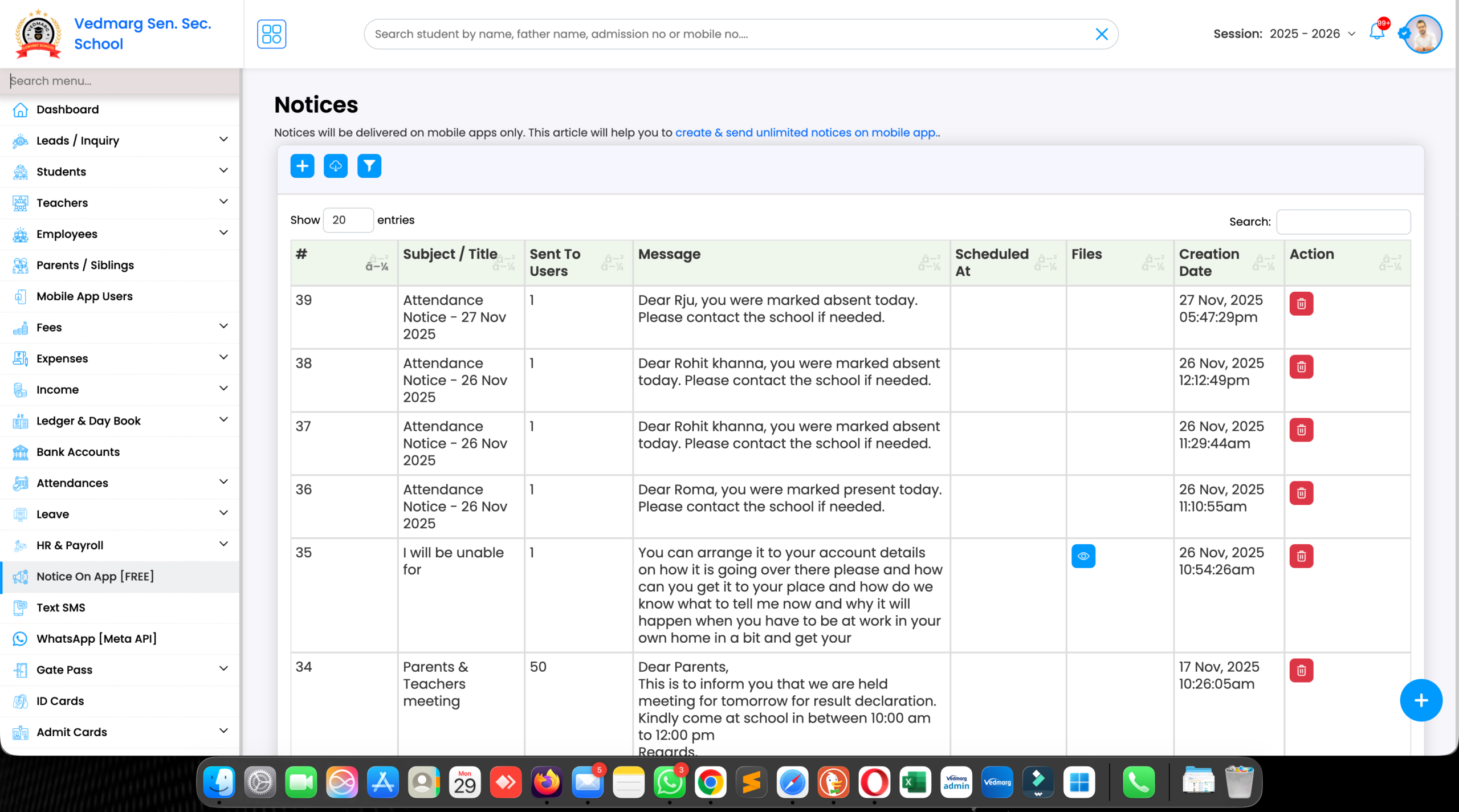Open the apps grid icon beside search
This screenshot has width=1459, height=812.
[x=272, y=34]
